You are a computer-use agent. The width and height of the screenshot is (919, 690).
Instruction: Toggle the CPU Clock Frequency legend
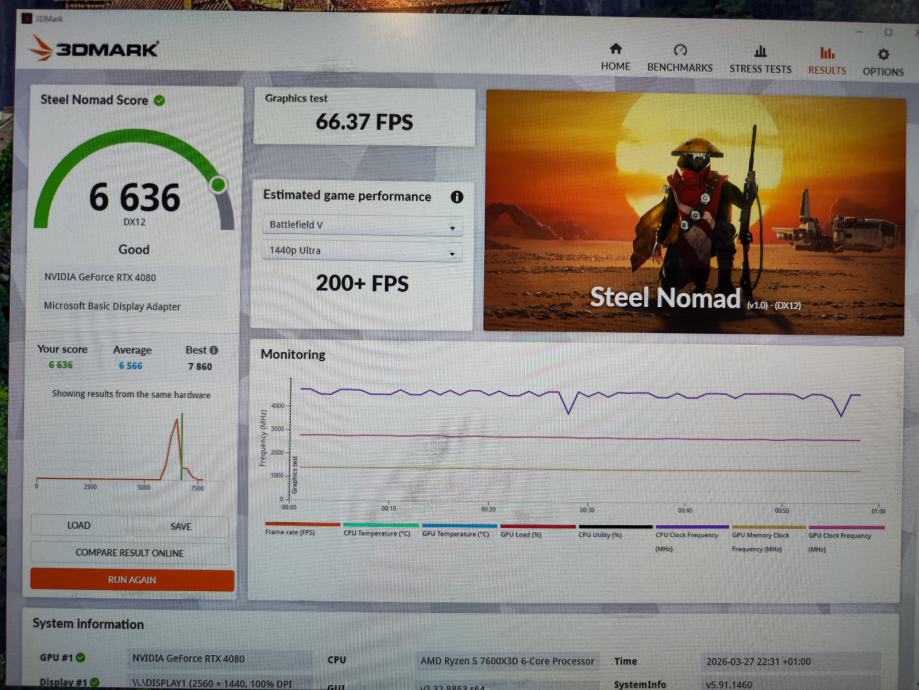[692, 538]
